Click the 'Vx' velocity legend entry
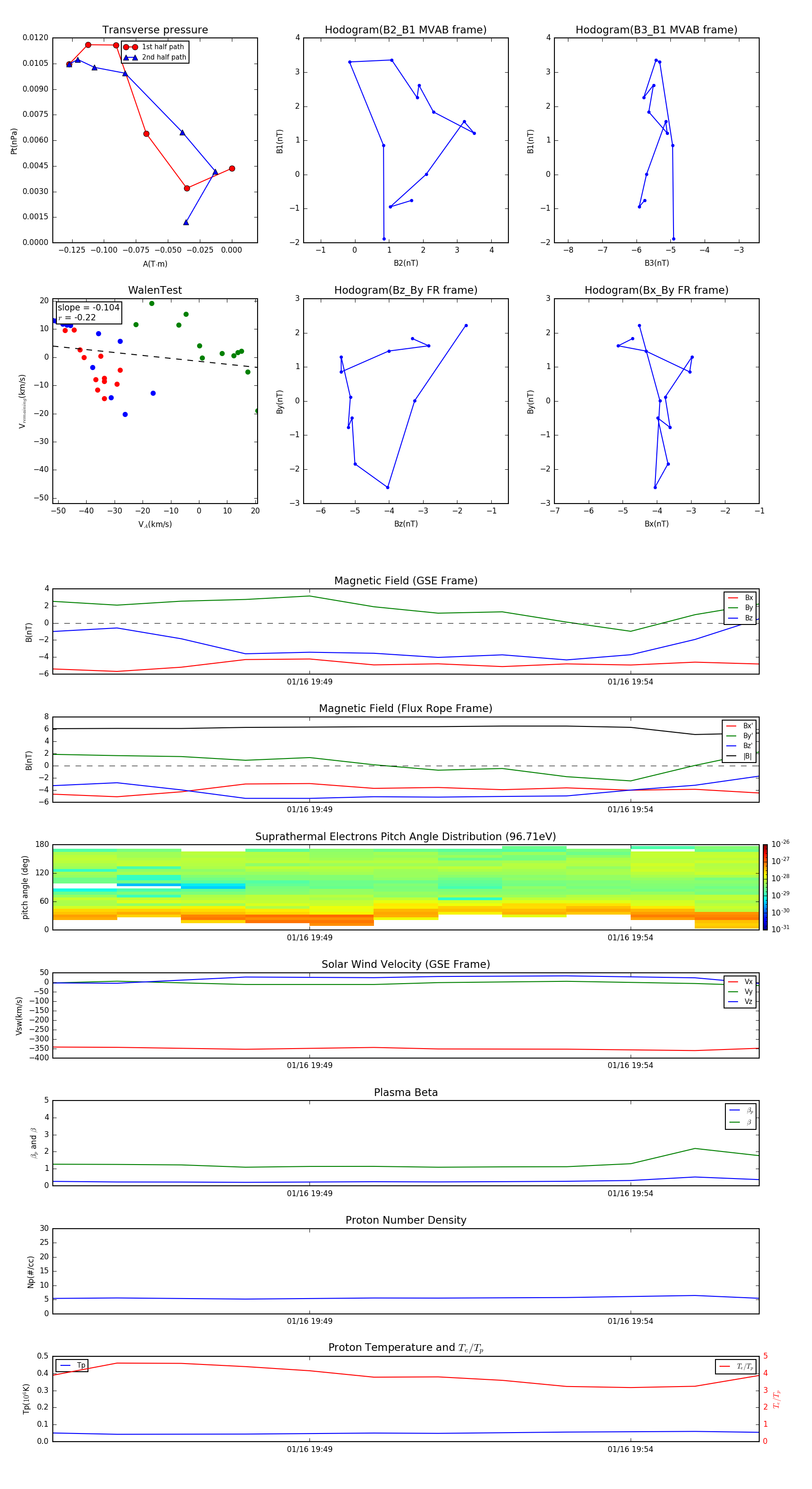The width and height of the screenshot is (812, 1489). point(741,981)
